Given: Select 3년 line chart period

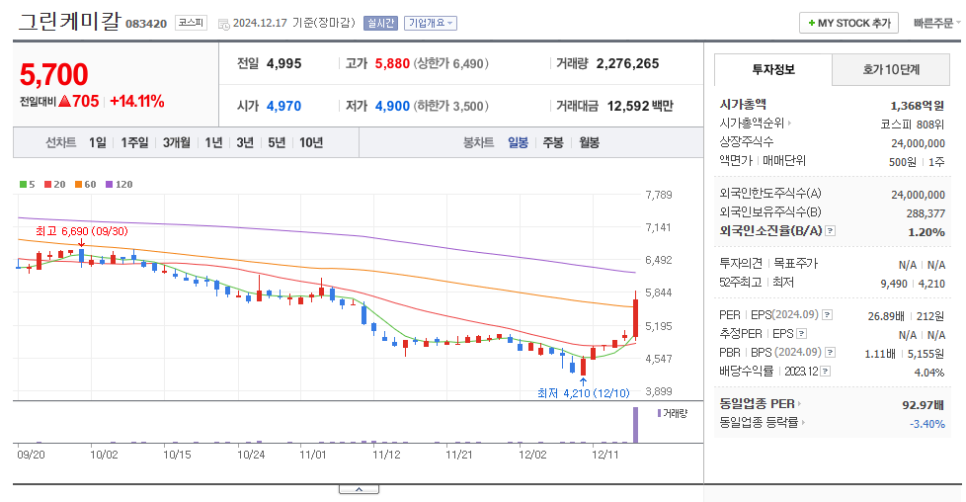Looking at the screenshot, I should pos(245,143).
